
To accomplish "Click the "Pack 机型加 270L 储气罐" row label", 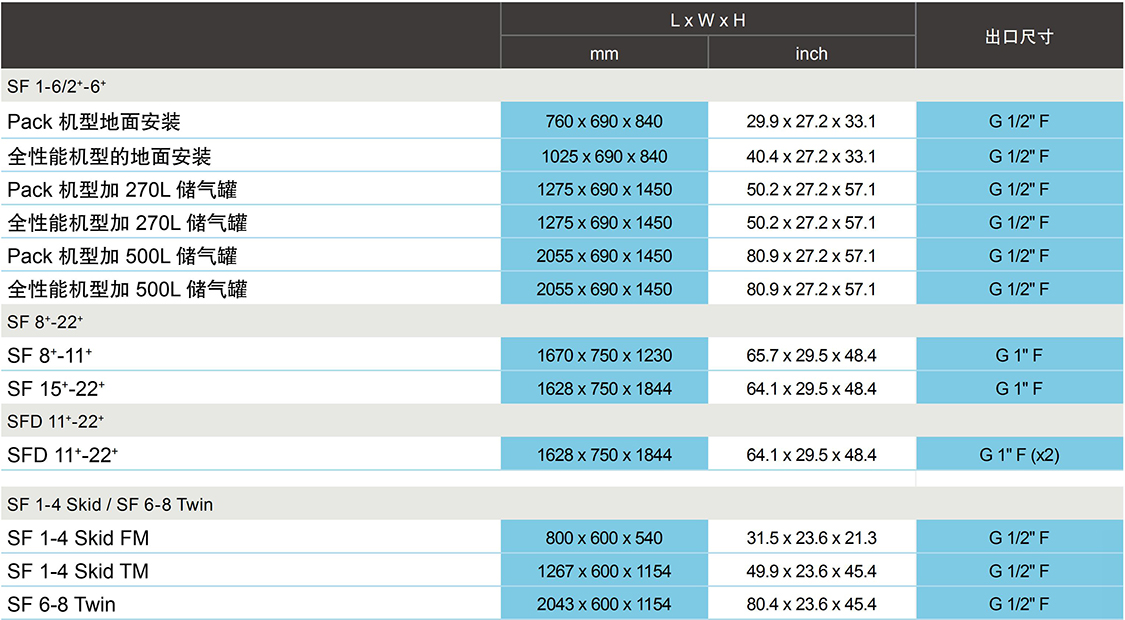I will point(122,189).
